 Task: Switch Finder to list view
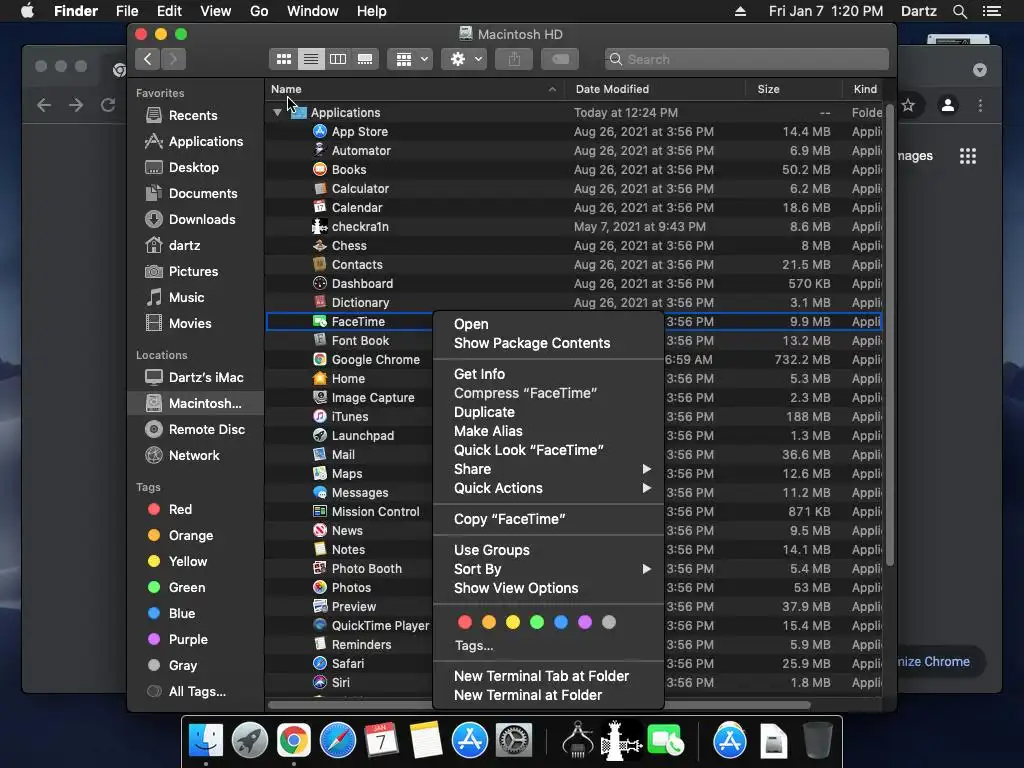[x=311, y=59]
